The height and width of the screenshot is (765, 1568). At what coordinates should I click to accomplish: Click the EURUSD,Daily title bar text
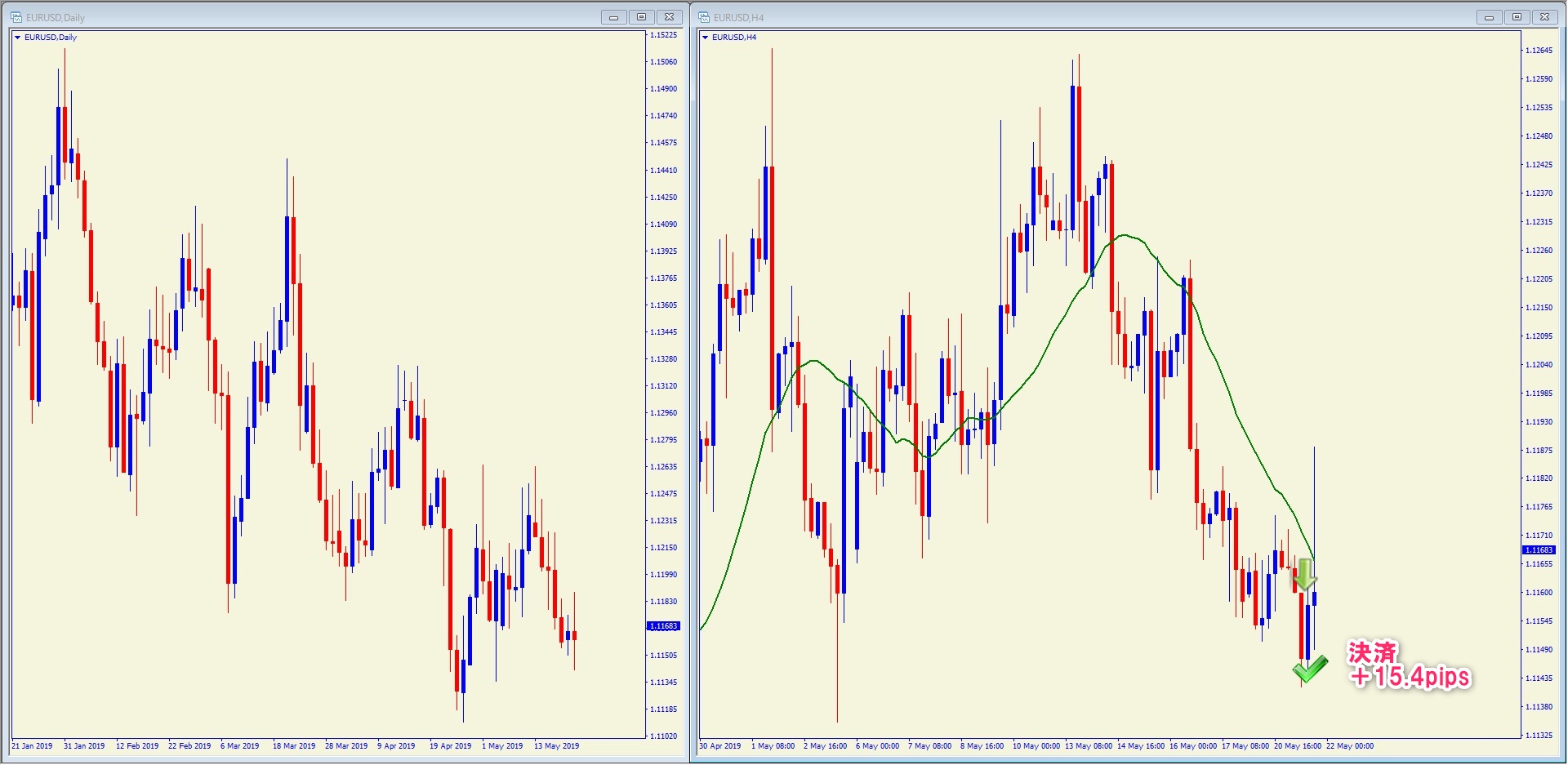[56, 17]
